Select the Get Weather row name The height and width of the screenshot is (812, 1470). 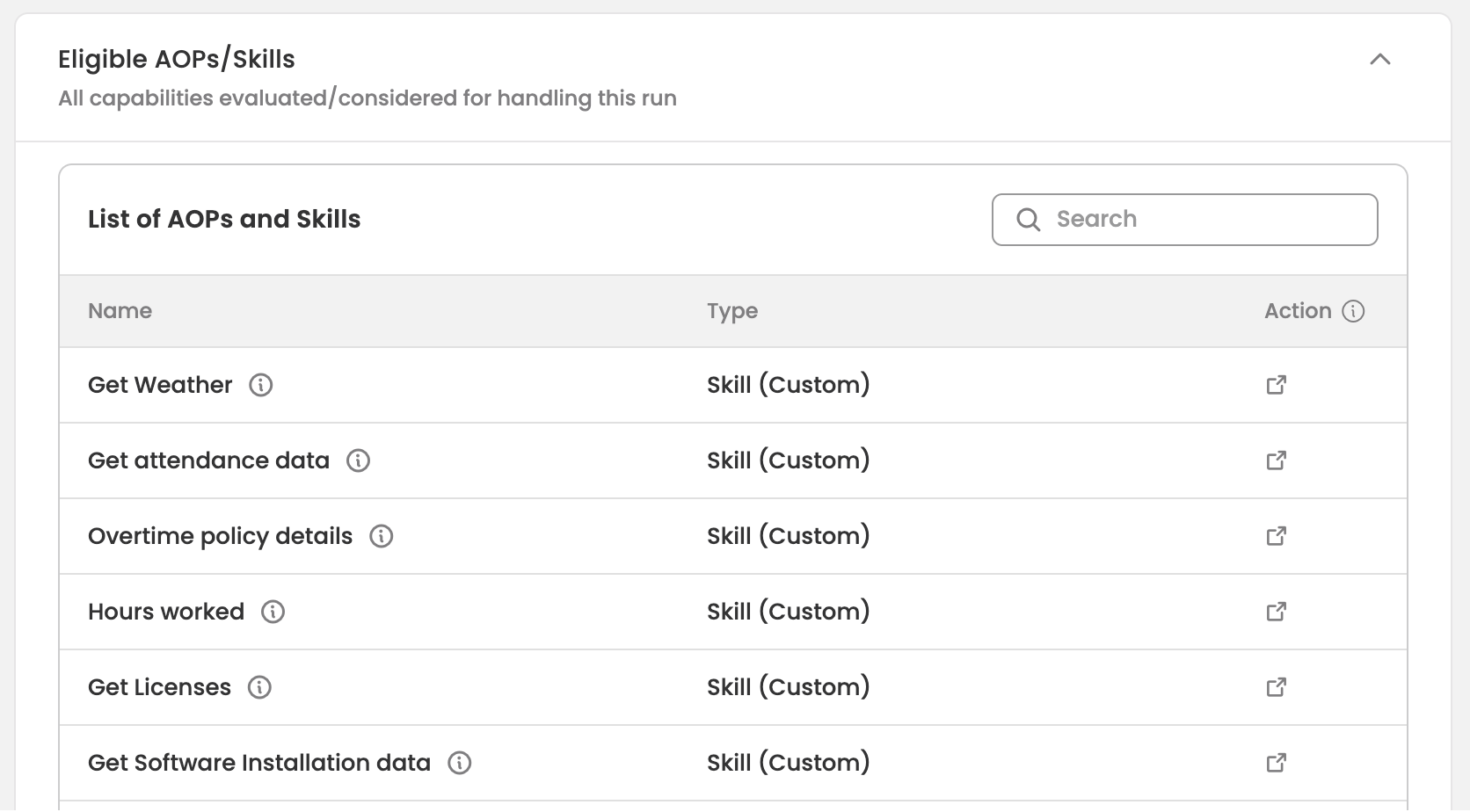[x=160, y=385]
